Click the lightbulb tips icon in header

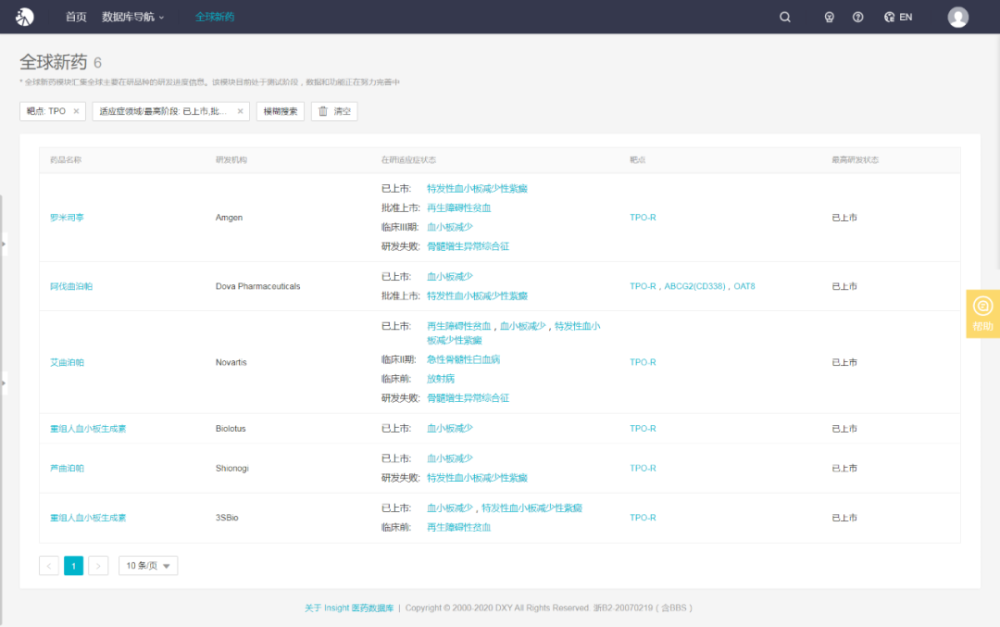(x=829, y=17)
